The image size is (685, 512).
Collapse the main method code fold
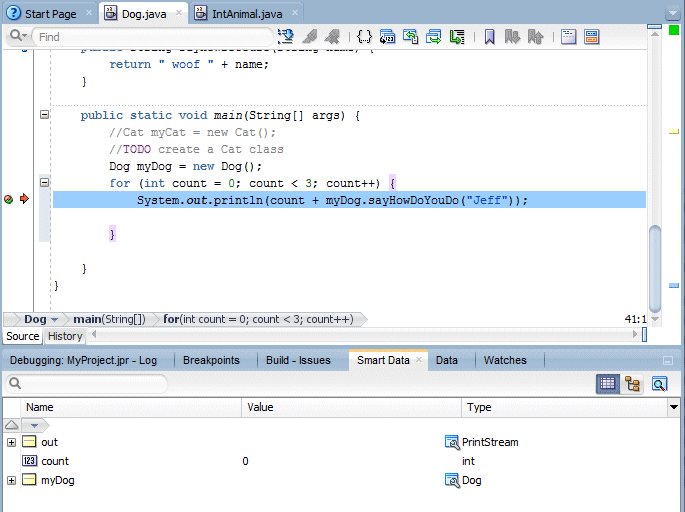pos(44,114)
